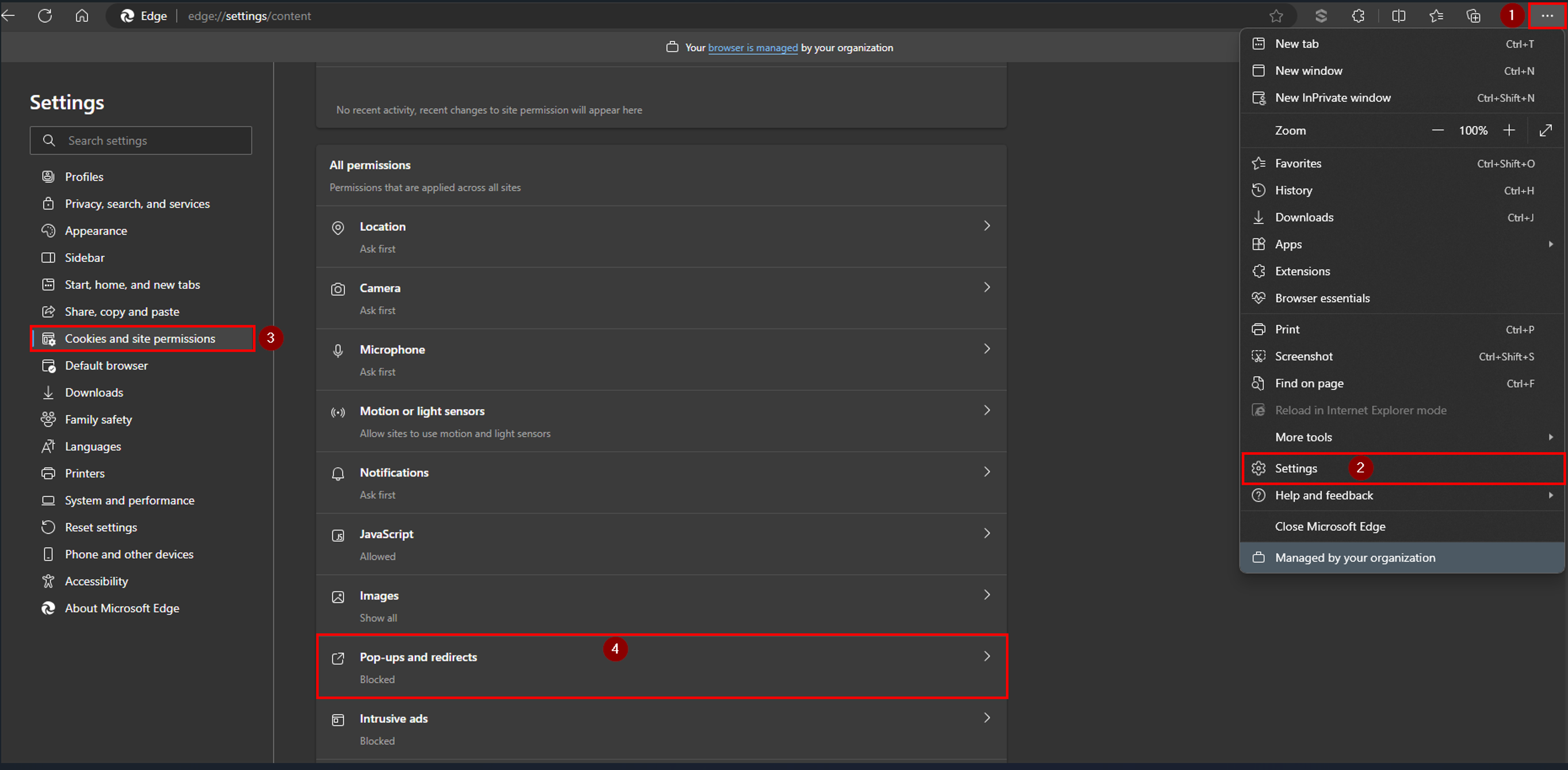Screen dimensions: 1568x770
Task: Expand Motion or light sensors chevron
Action: point(986,410)
